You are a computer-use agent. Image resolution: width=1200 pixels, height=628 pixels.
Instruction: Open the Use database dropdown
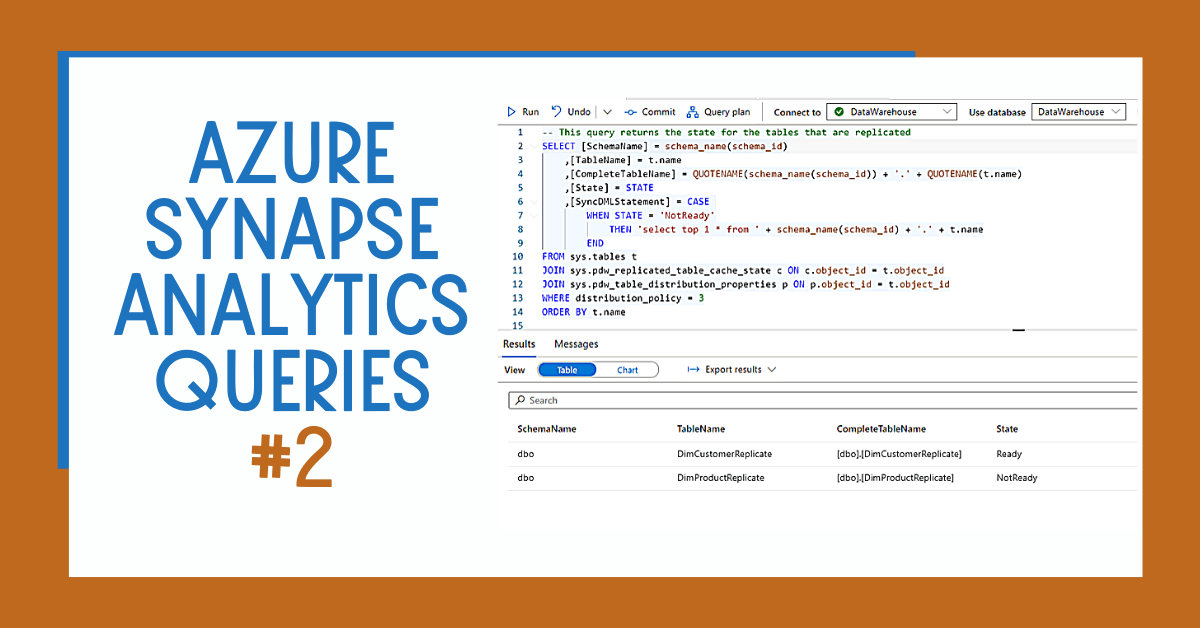pyautogui.click(x=1079, y=112)
